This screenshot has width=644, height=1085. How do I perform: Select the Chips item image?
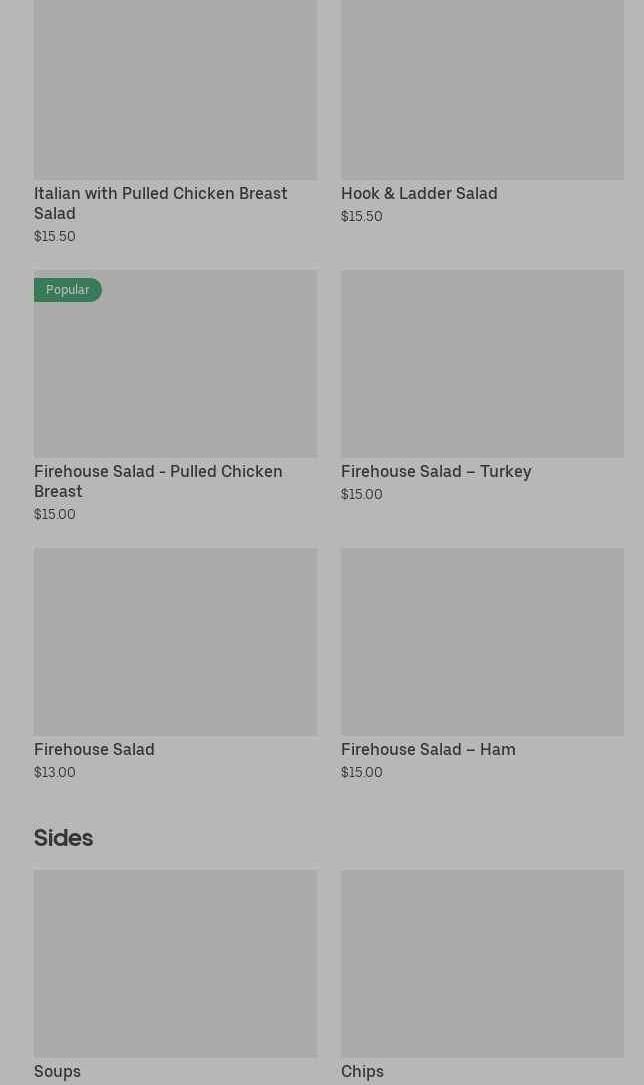click(482, 962)
